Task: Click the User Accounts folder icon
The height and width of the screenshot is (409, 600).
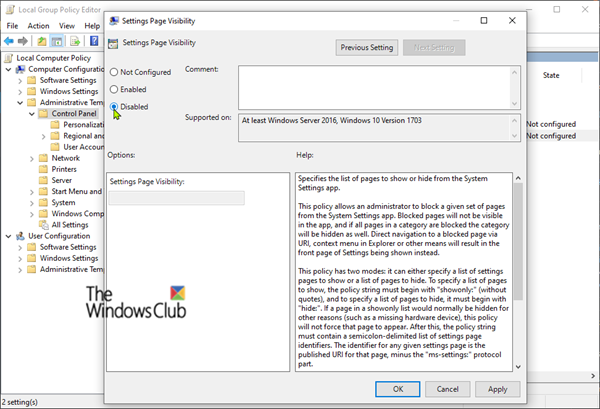Action: (55, 147)
